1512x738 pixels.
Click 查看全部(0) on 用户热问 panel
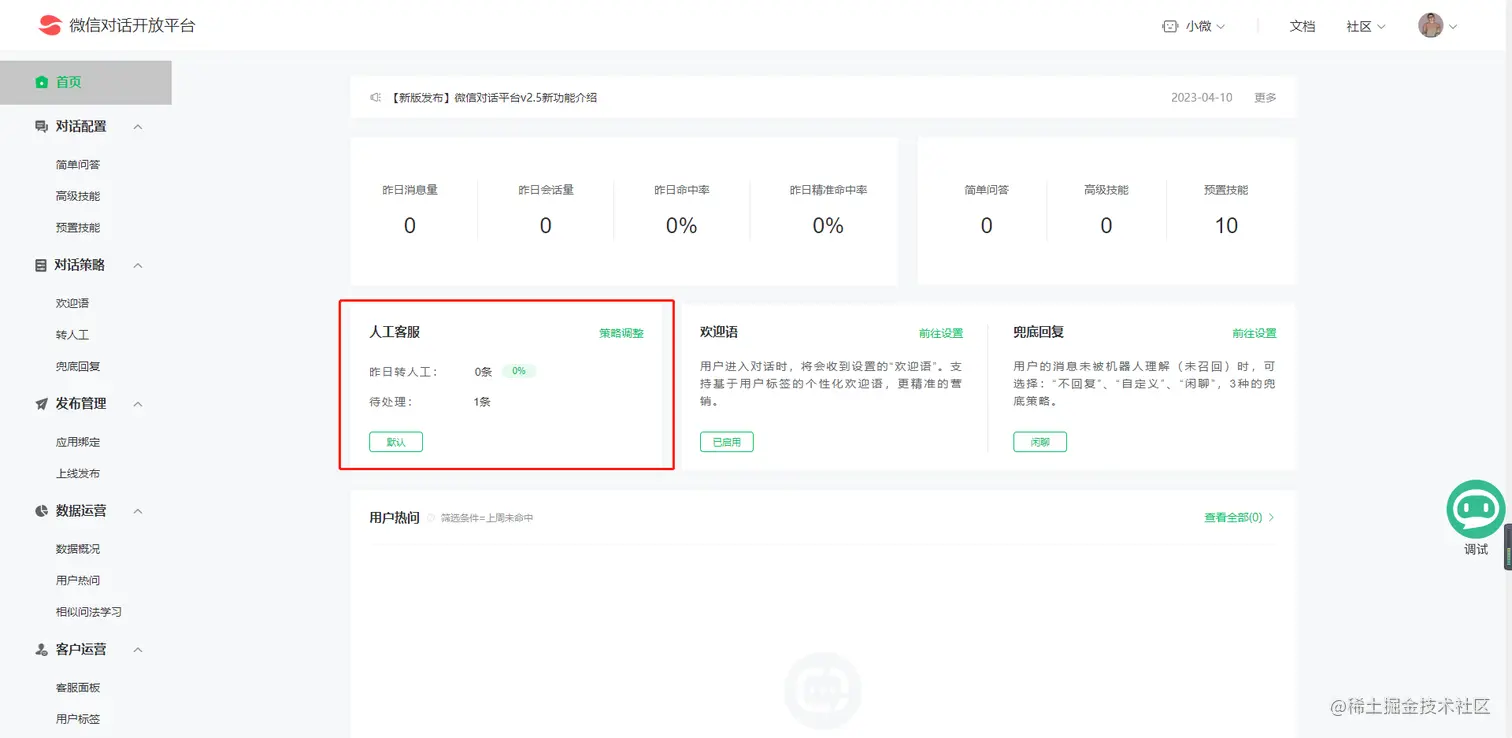(x=1234, y=517)
